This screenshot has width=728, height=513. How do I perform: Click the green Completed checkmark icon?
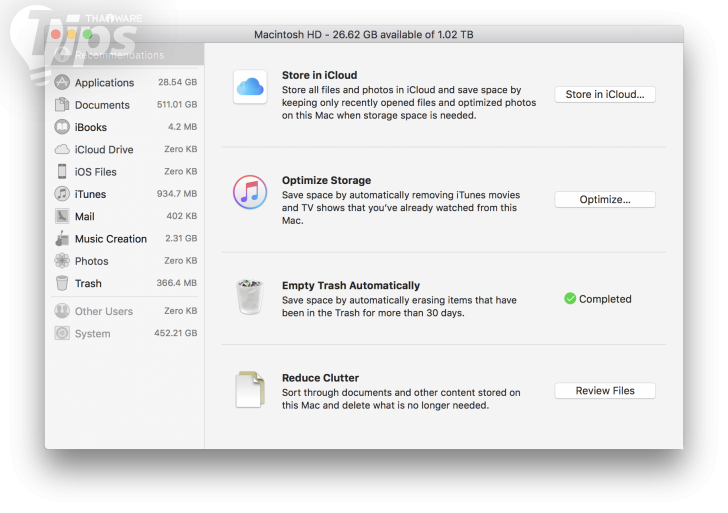(570, 299)
